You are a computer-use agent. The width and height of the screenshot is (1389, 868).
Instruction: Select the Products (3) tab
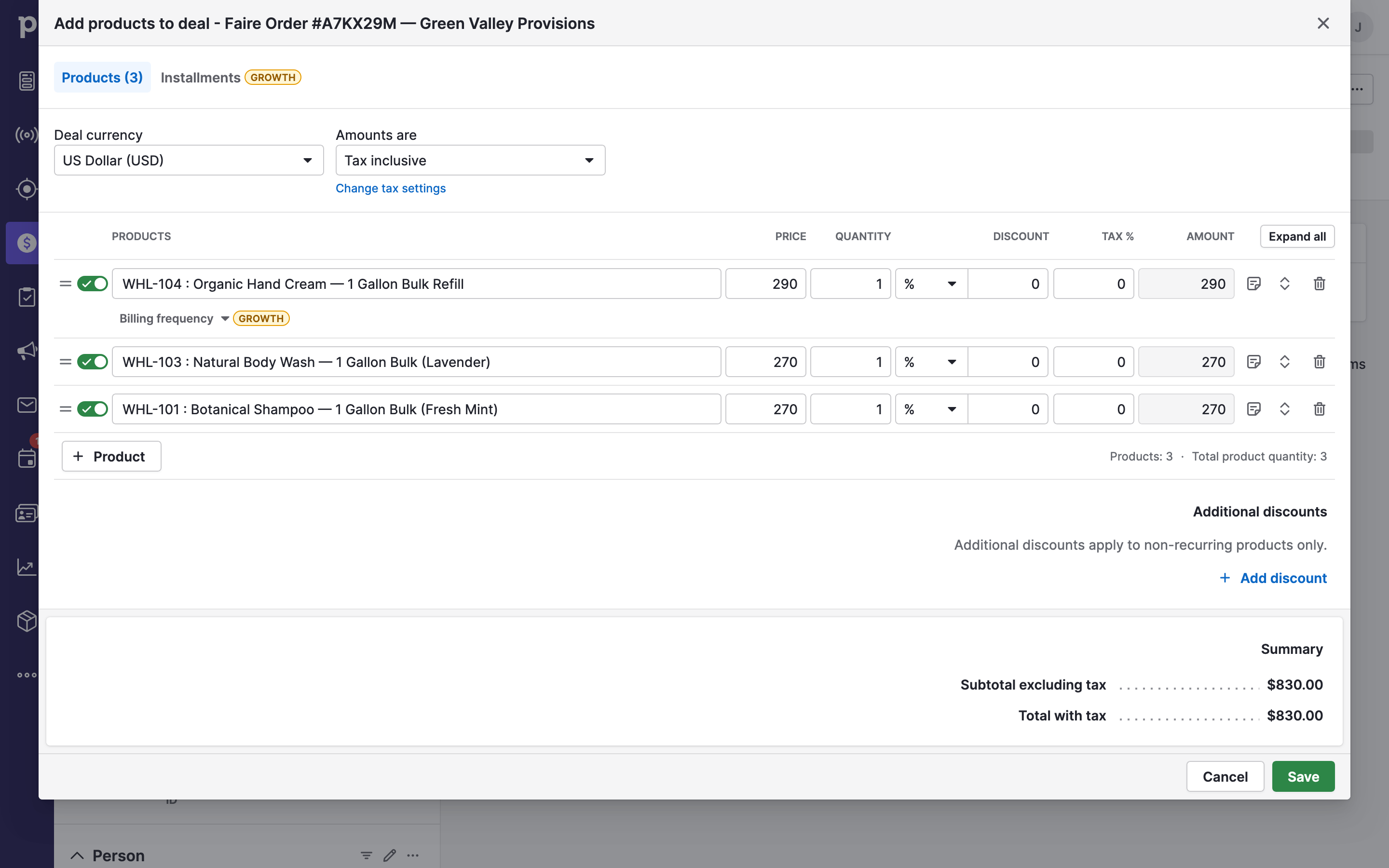pyautogui.click(x=102, y=78)
